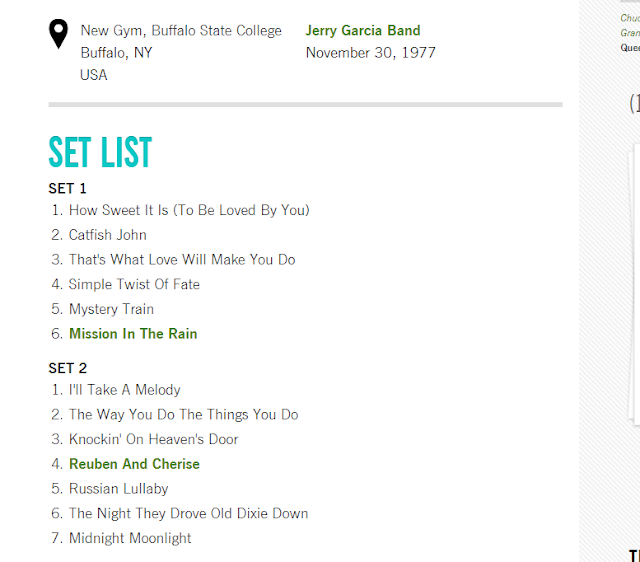Click the Buffalo, NY location text
The height and width of the screenshot is (562, 640).
pyautogui.click(x=116, y=52)
